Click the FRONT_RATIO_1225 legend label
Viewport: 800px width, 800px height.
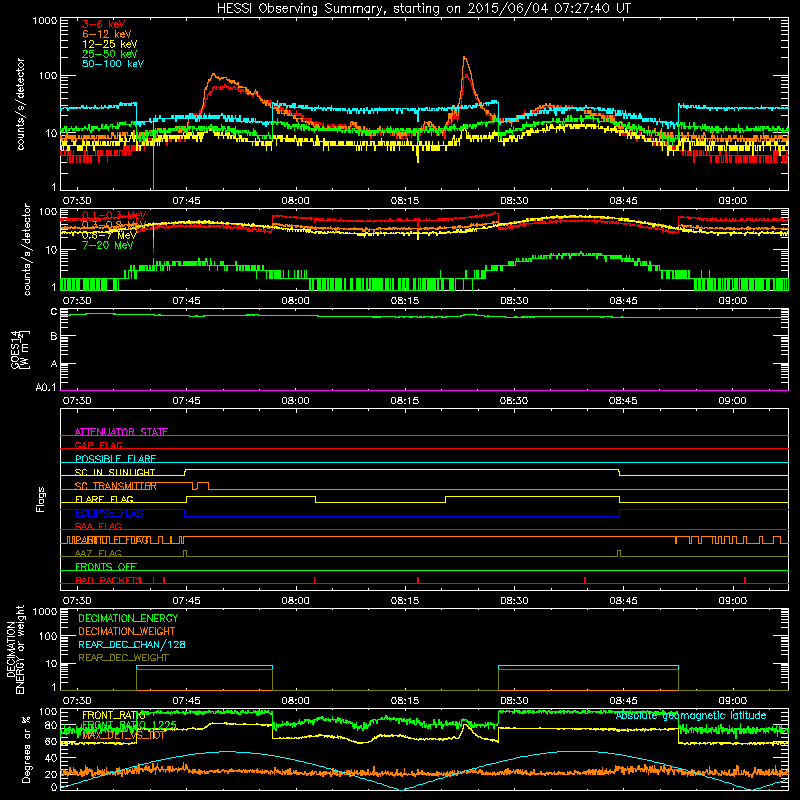pos(129,724)
